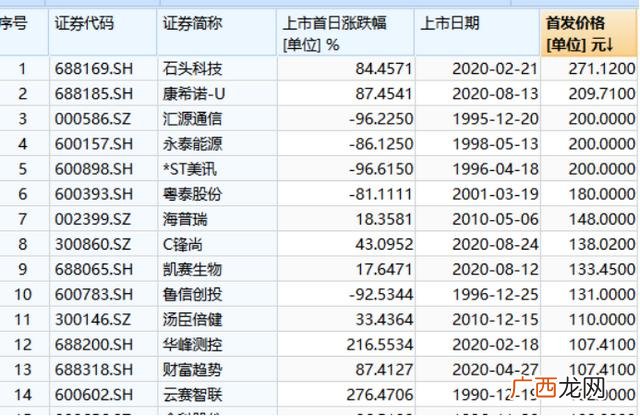This screenshot has height=416, width=640.
Task: Select security code 600898.SH
Action: coord(94,169)
